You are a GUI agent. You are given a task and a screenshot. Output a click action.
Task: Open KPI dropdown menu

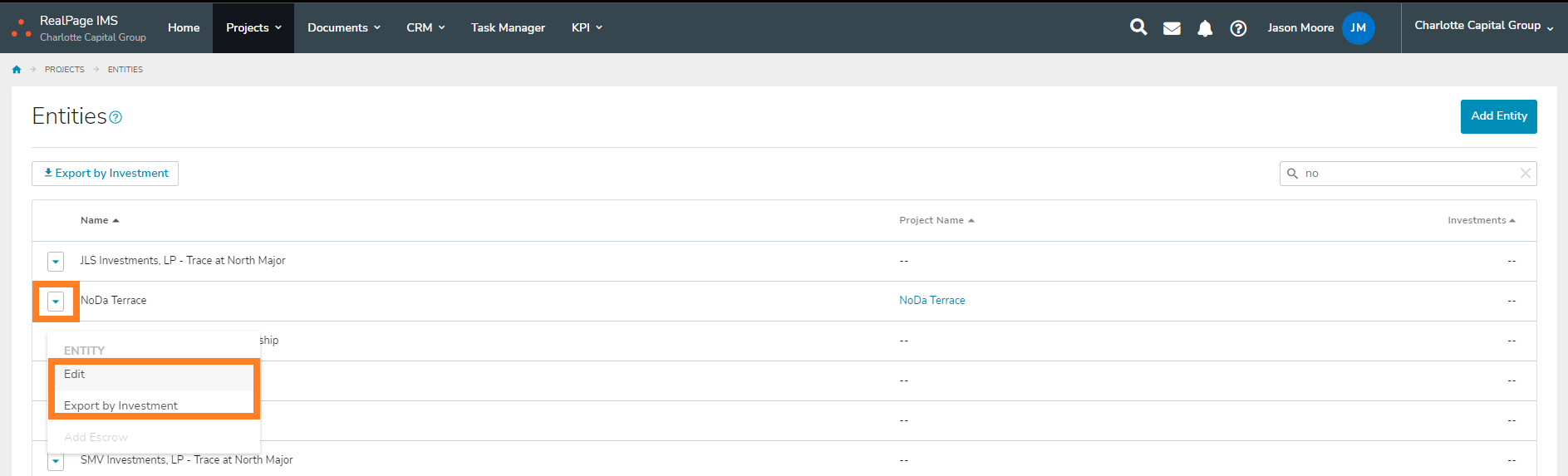coord(587,27)
